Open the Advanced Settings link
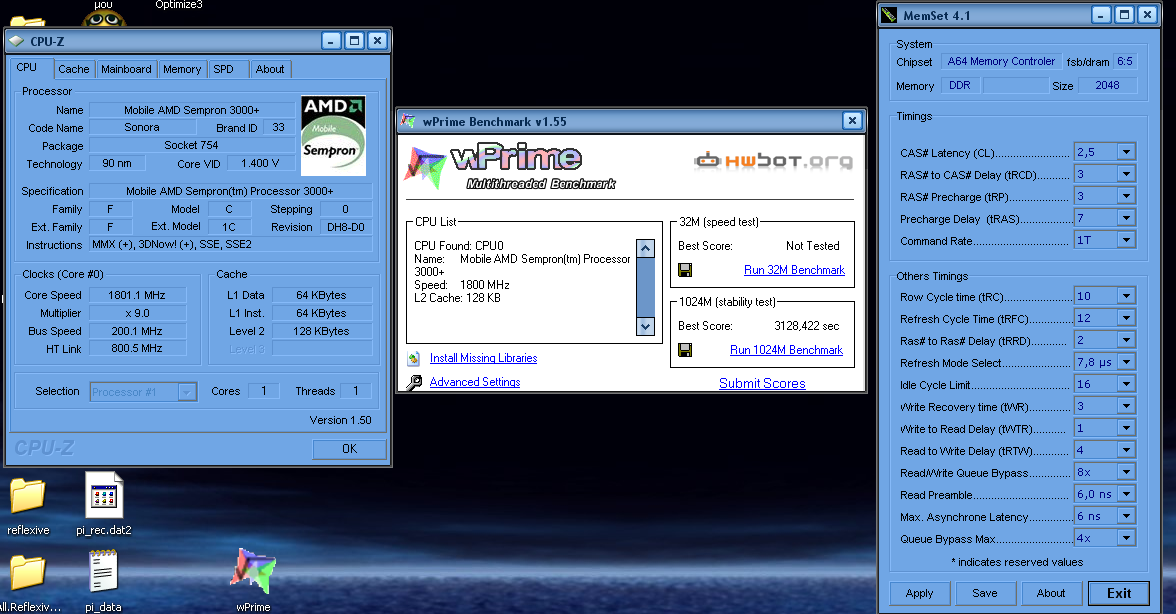 (475, 382)
